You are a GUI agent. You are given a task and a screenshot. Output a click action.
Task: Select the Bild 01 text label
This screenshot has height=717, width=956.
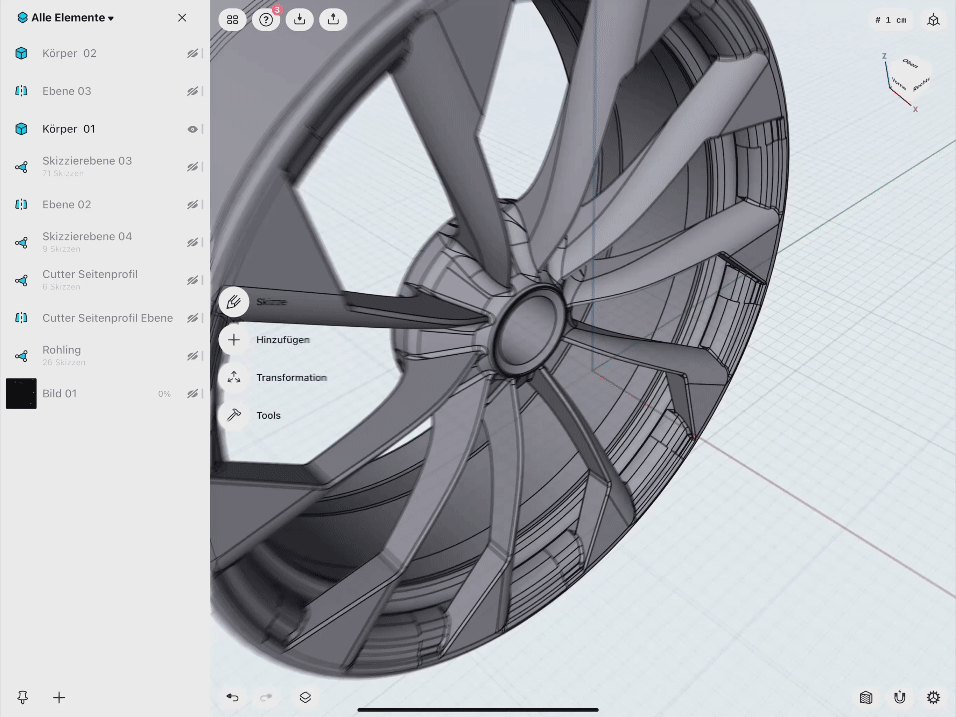[60, 393]
